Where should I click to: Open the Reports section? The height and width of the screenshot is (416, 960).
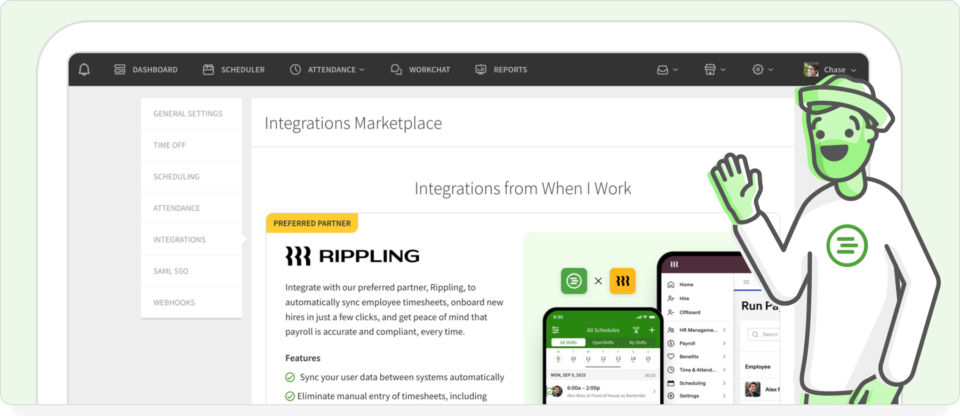click(500, 70)
